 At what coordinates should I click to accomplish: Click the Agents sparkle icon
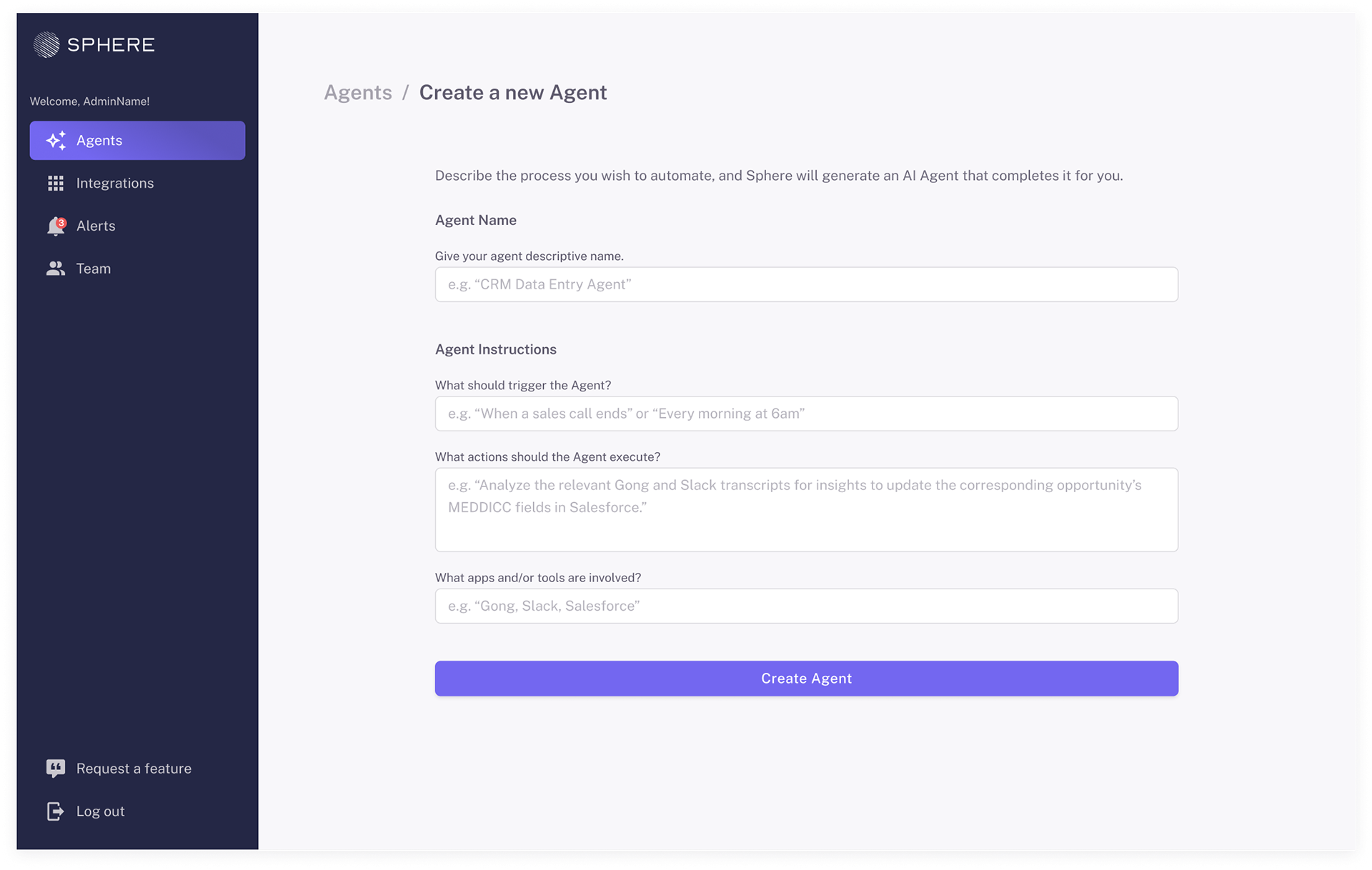click(56, 141)
